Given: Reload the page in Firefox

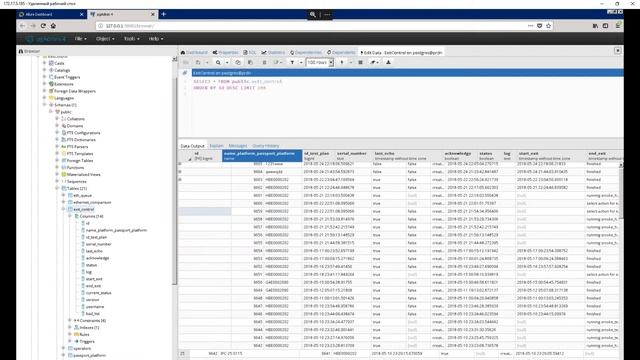Looking at the screenshot, I should coord(43,26).
